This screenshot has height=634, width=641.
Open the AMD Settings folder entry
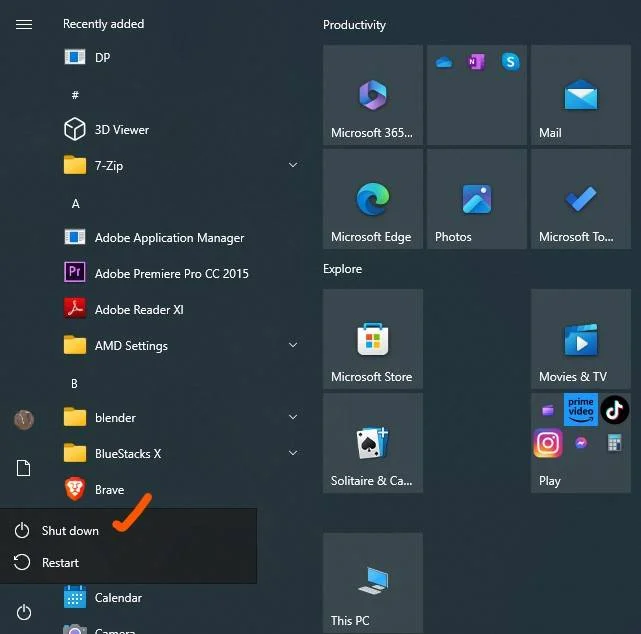(180, 345)
